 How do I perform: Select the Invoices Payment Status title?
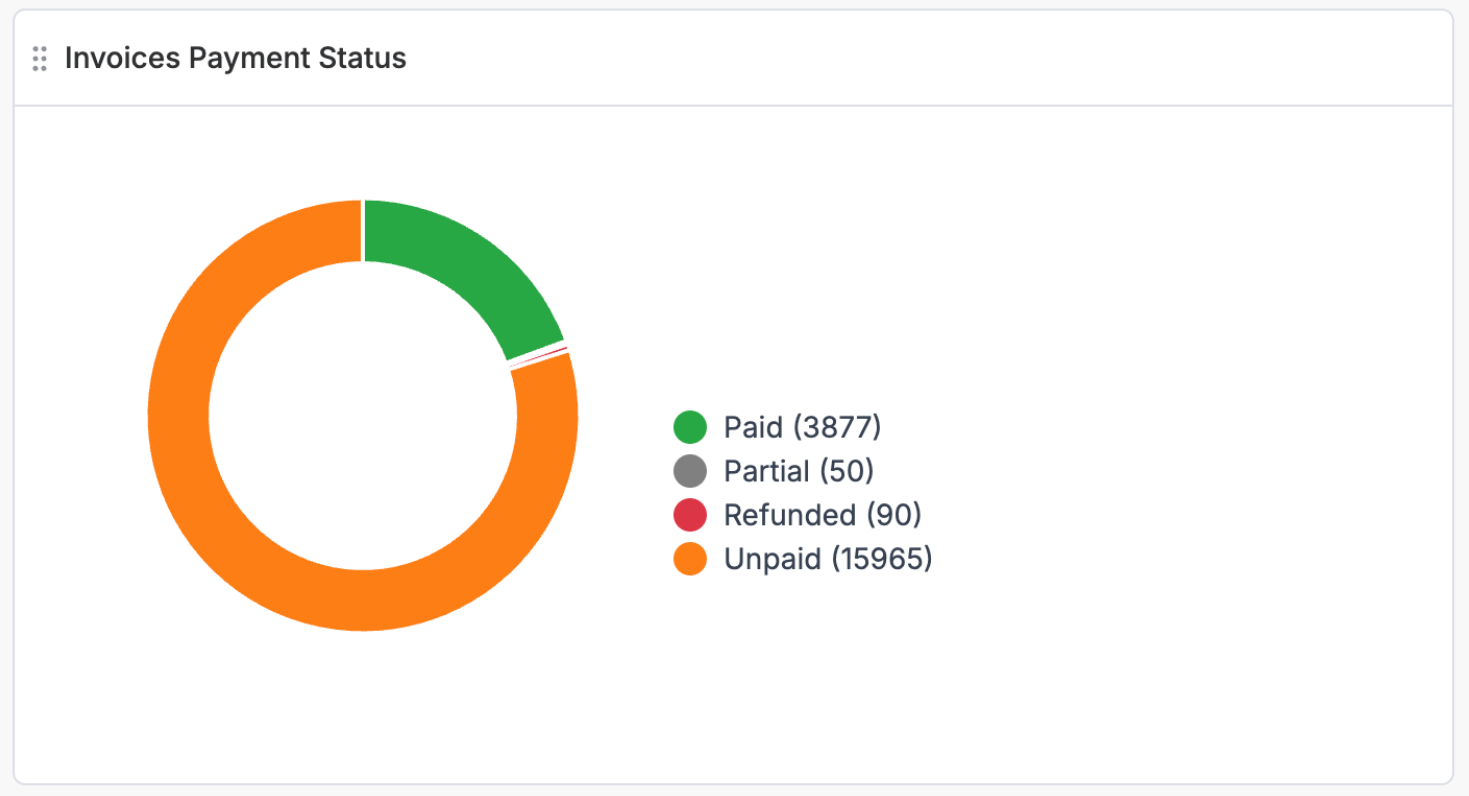pos(235,58)
